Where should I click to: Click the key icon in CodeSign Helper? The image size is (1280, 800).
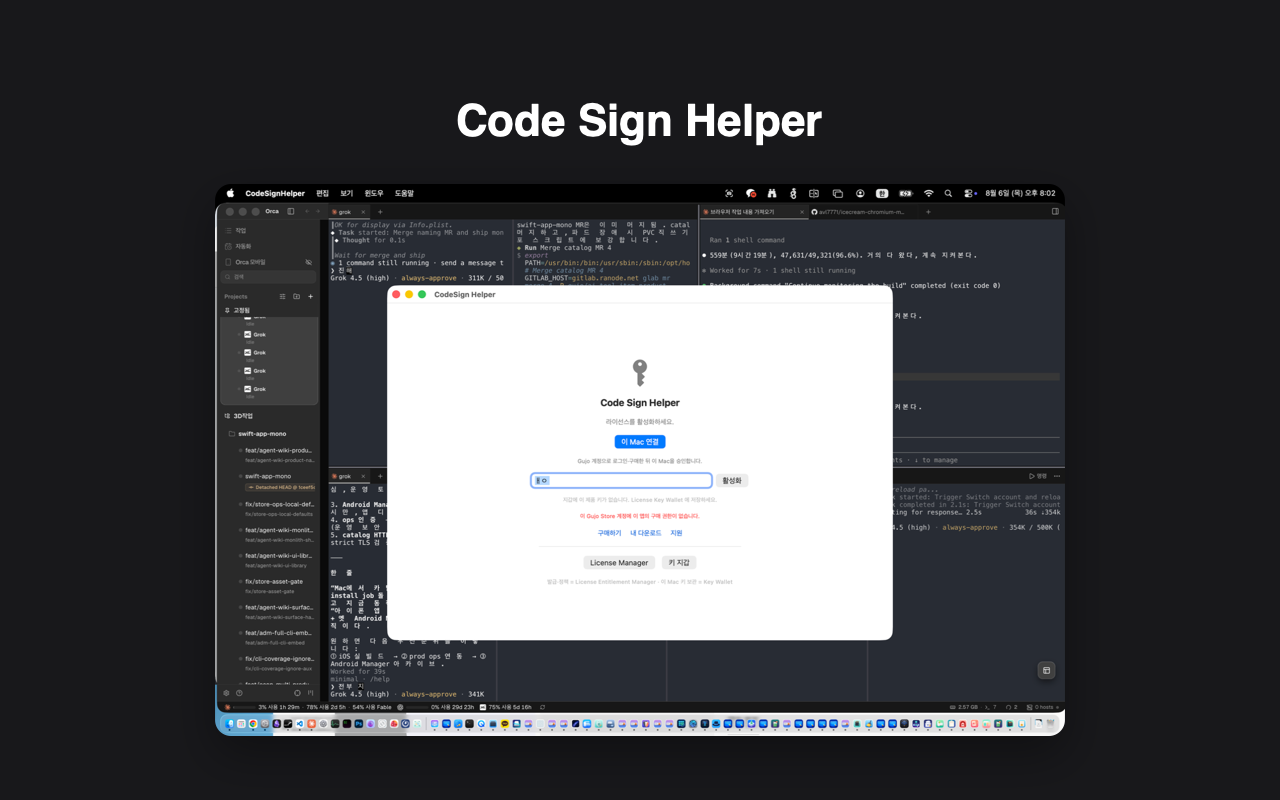click(640, 373)
